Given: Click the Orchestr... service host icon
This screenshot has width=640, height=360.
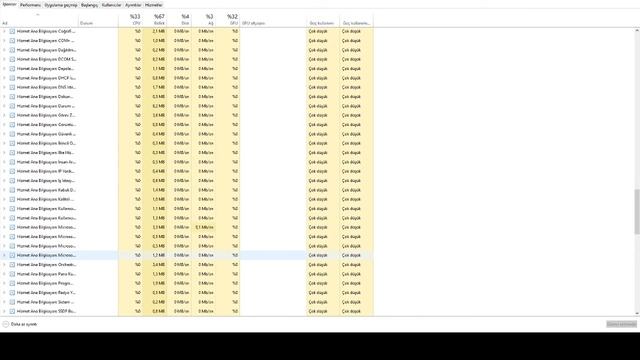Looking at the screenshot, I should pos(12,264).
